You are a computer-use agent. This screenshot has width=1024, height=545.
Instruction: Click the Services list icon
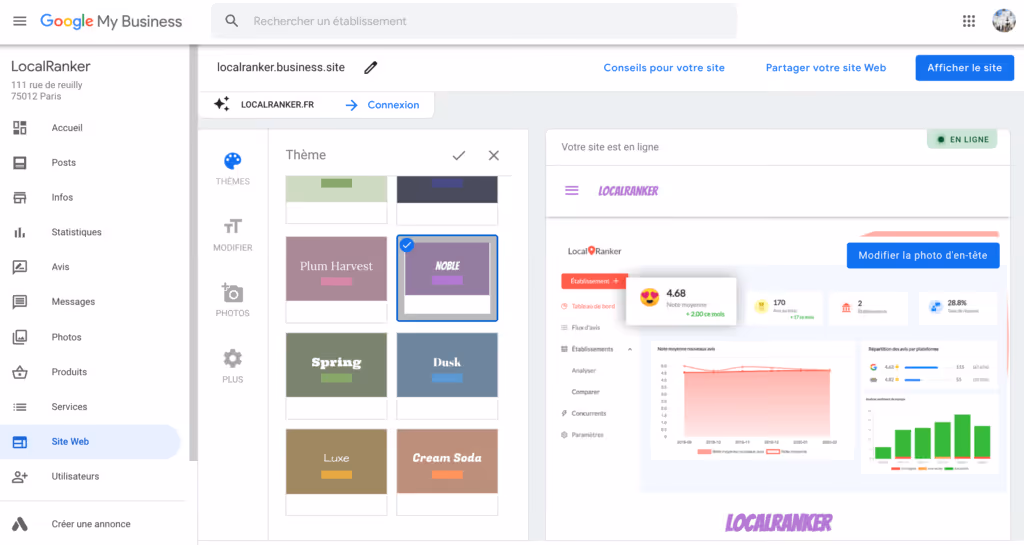pyautogui.click(x=20, y=407)
